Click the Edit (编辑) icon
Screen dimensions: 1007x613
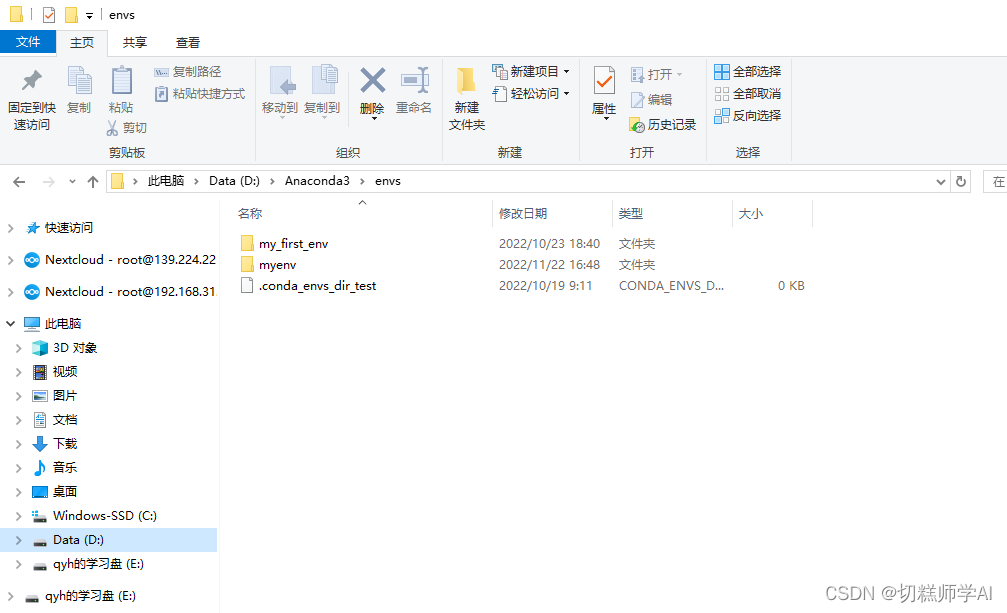[637, 99]
